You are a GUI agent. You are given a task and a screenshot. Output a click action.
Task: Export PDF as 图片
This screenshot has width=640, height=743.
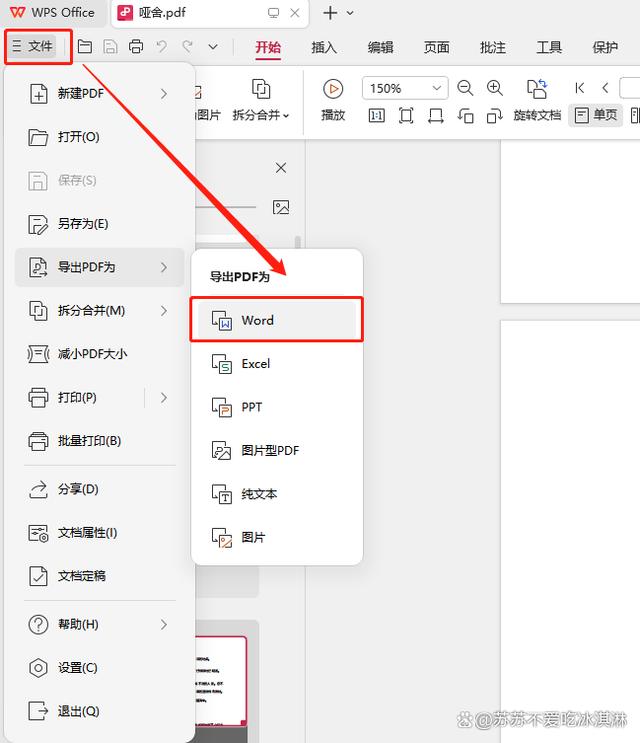[x=277, y=537]
